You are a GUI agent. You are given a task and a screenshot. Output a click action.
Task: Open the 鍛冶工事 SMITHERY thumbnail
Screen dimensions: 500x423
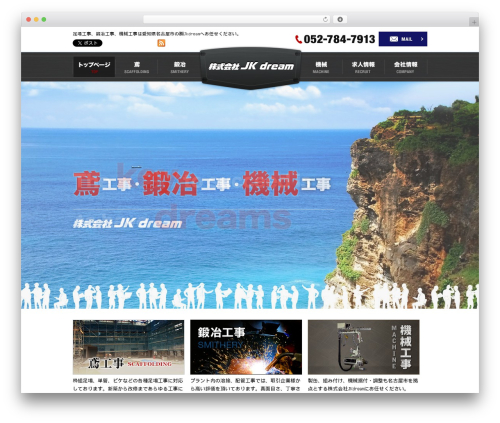click(x=246, y=347)
